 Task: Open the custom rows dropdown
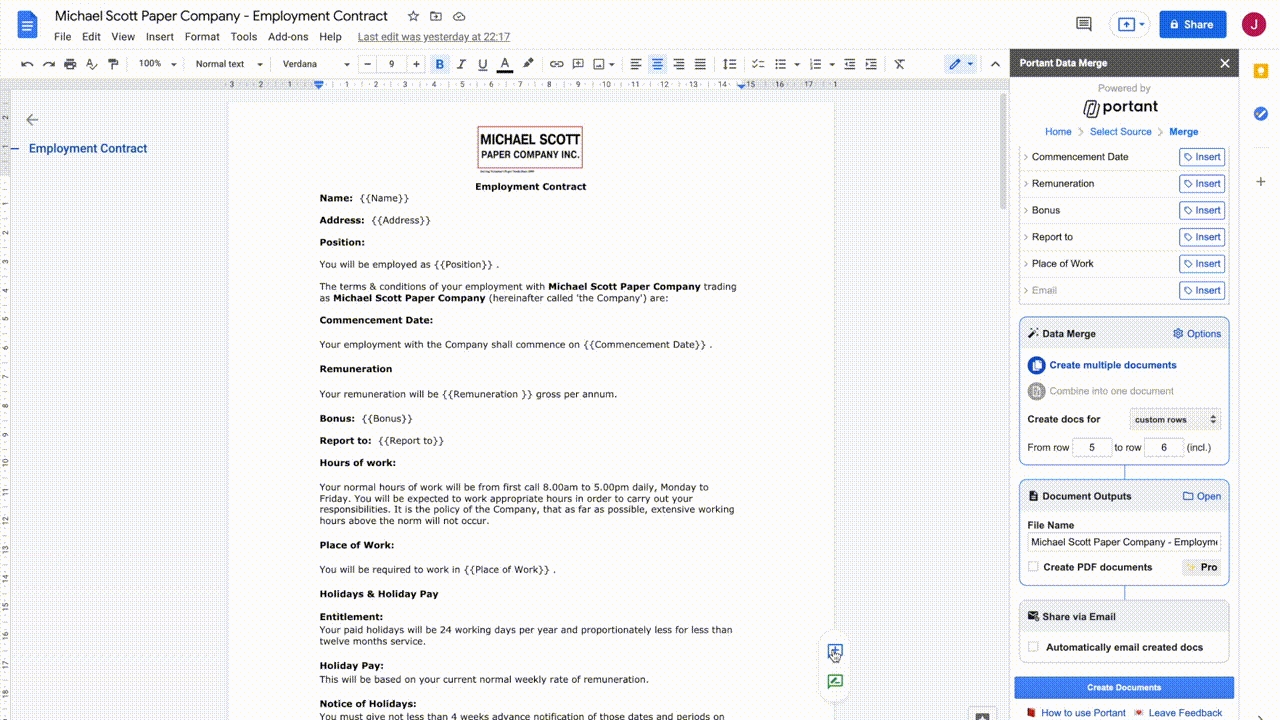click(x=1175, y=420)
